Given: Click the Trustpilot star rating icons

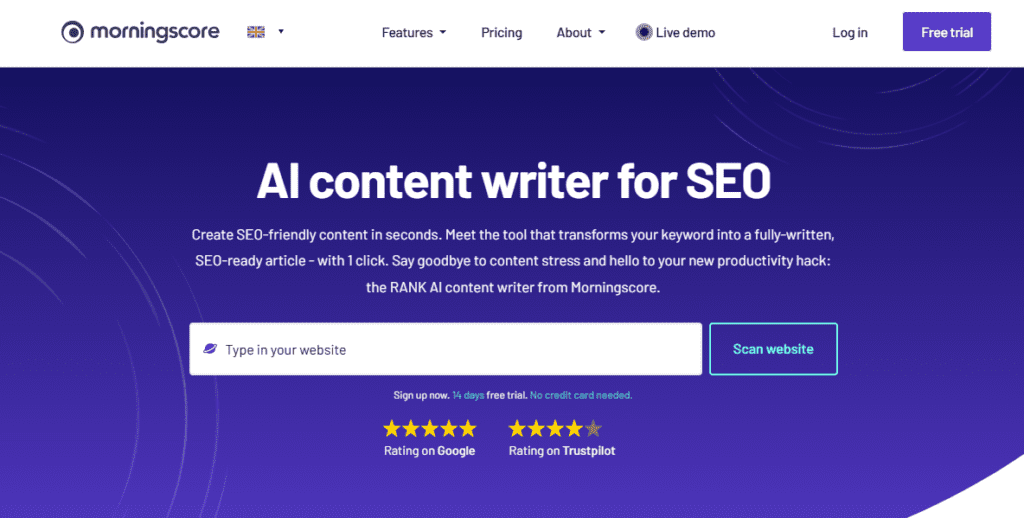Looking at the screenshot, I should 555,429.
